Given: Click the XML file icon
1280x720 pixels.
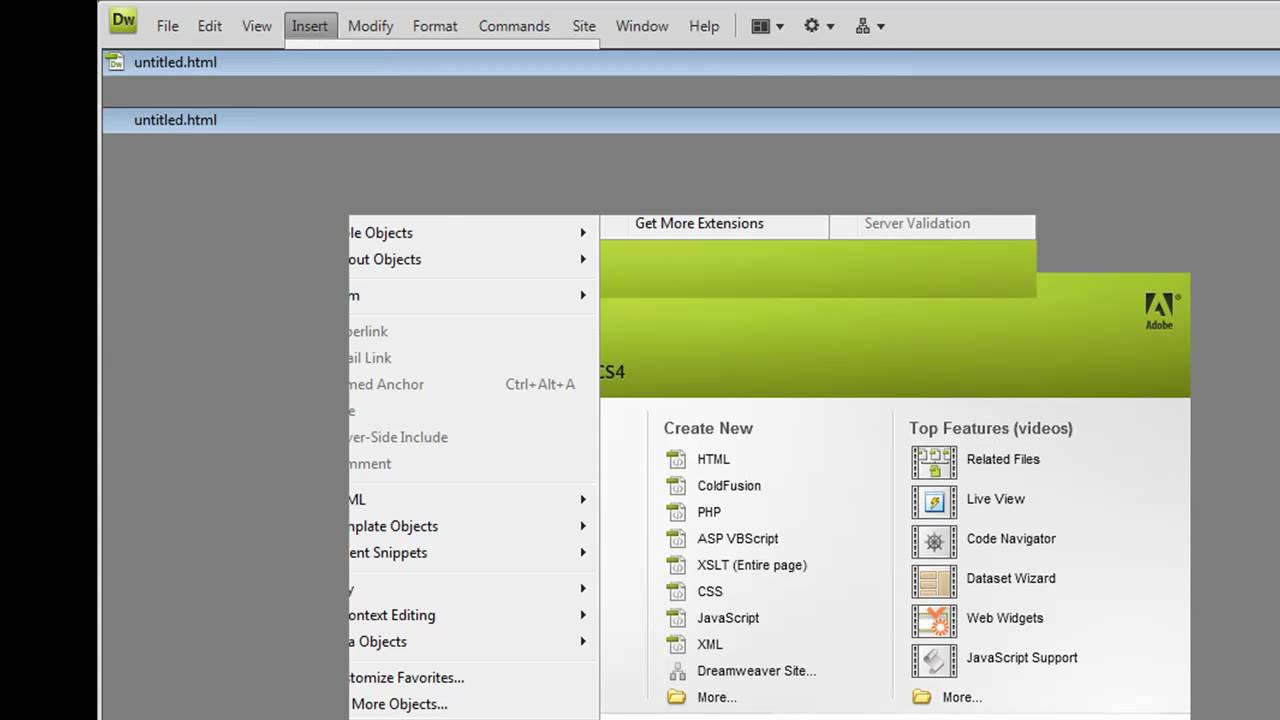Looking at the screenshot, I should (x=677, y=645).
